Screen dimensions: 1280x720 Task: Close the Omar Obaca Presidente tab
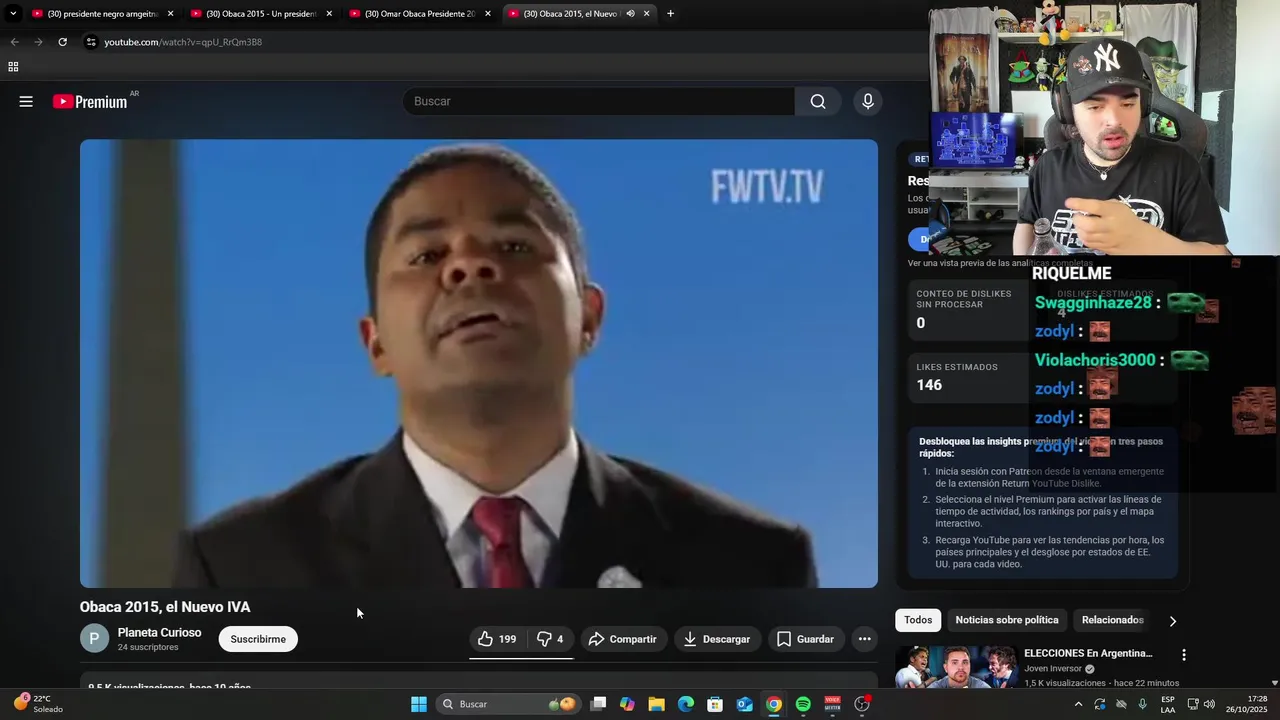coord(488,14)
